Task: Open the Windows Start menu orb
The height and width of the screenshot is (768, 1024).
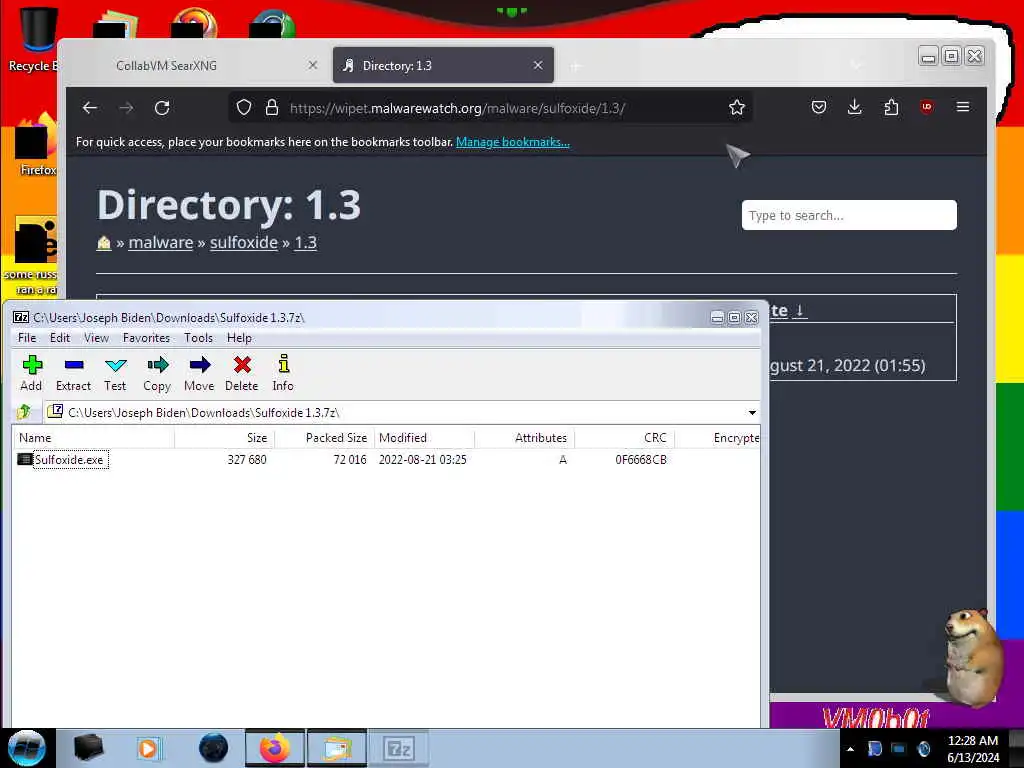Action: pos(27,748)
